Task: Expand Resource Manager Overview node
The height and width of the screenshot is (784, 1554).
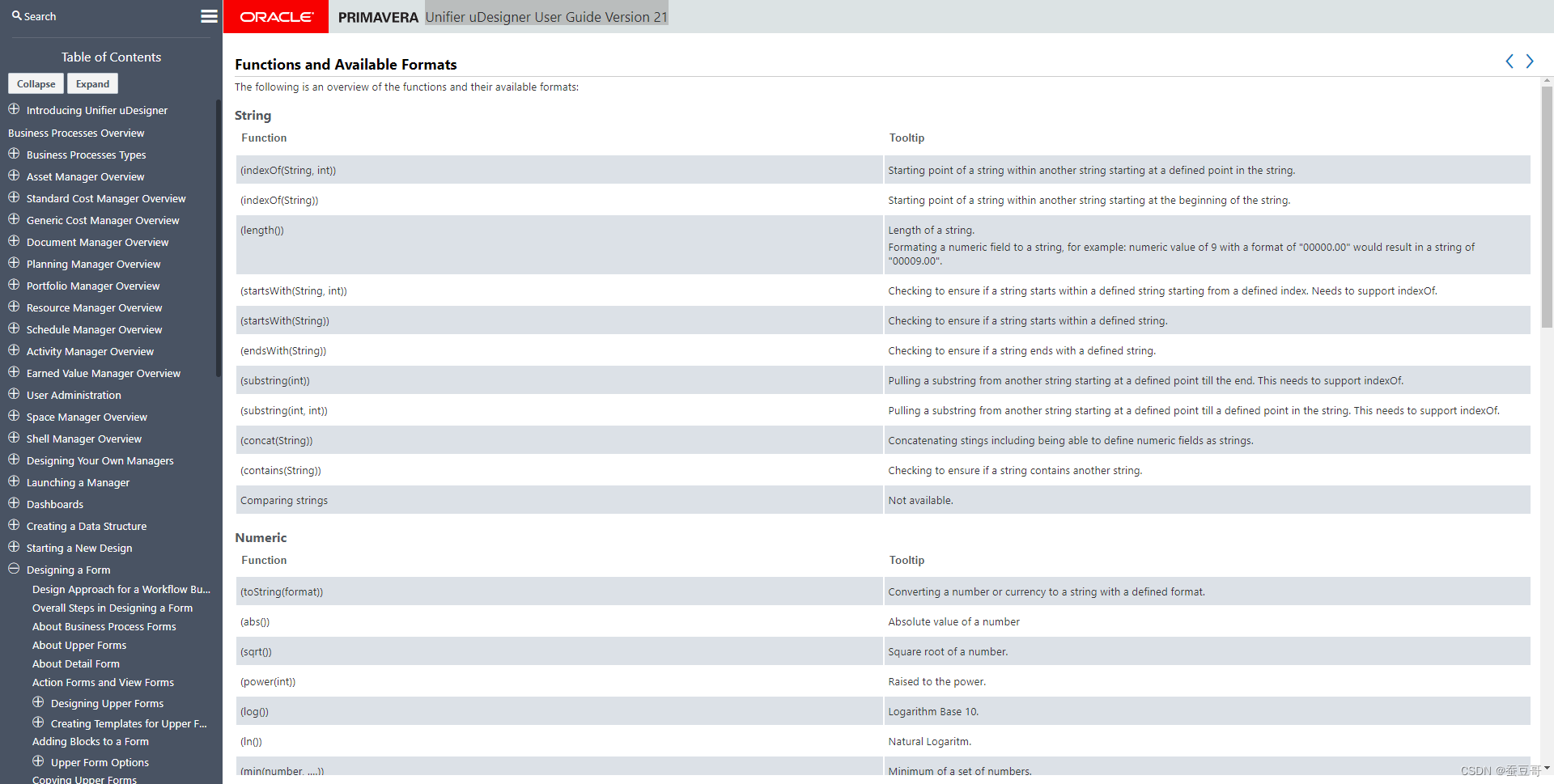Action: pyautogui.click(x=14, y=307)
